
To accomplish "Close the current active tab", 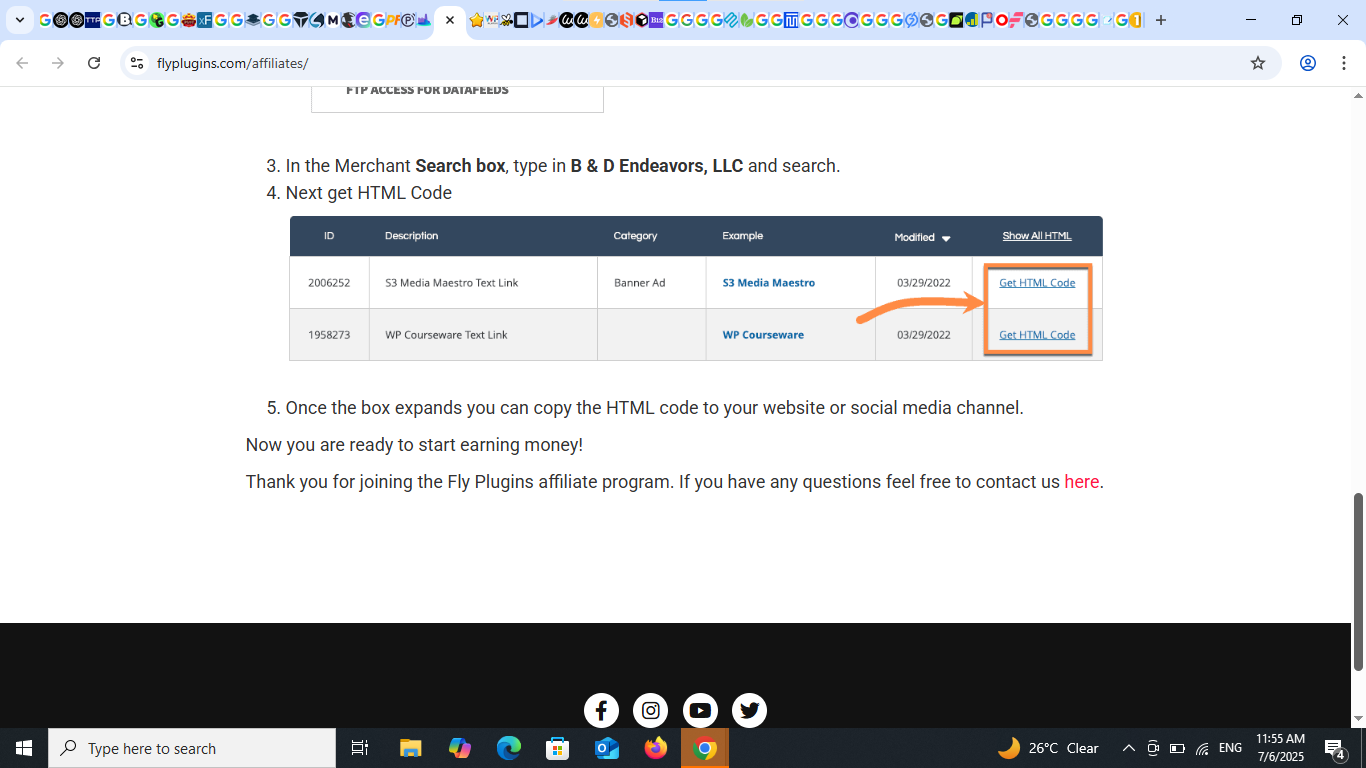I will click(x=450, y=20).
